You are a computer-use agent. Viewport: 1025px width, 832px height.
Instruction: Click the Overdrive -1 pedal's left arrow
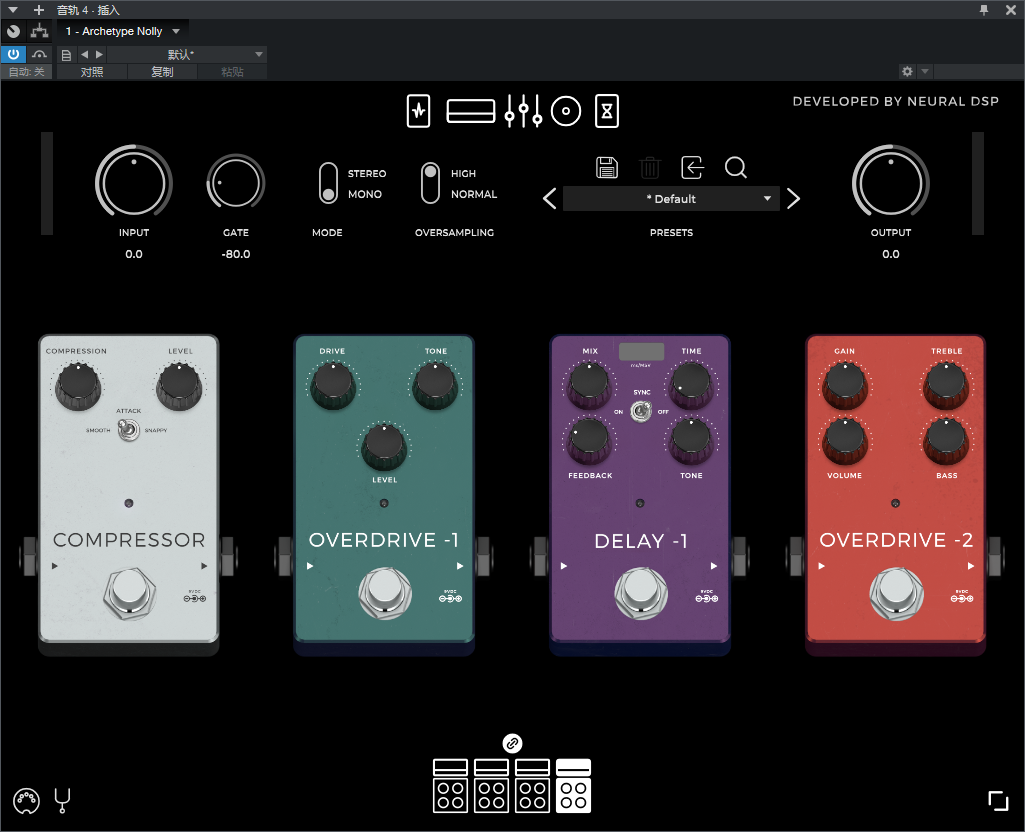coord(310,566)
